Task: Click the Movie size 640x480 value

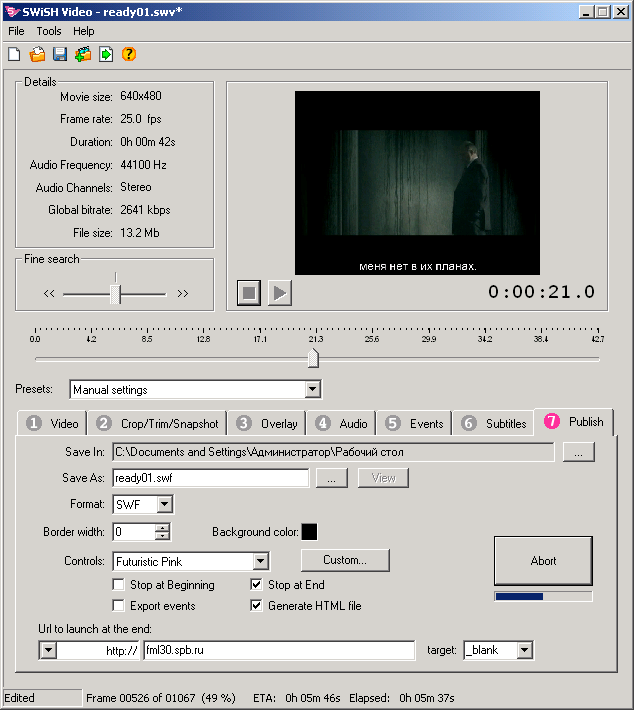Action: click(141, 96)
